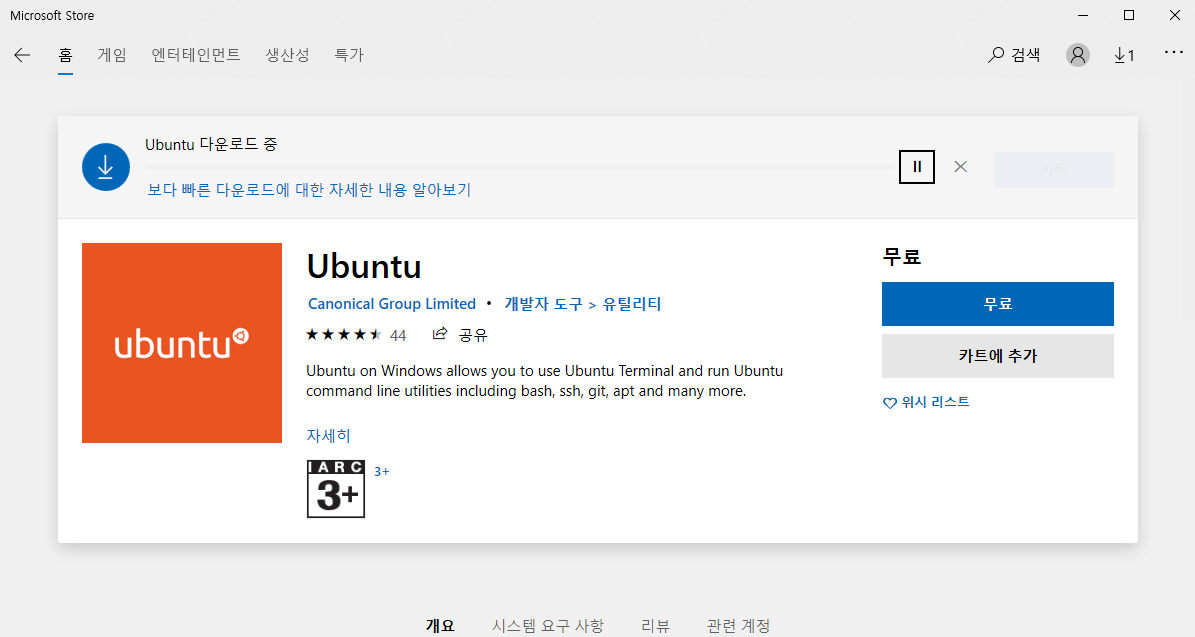Add to 위시 리스트 heart

click(x=926, y=402)
